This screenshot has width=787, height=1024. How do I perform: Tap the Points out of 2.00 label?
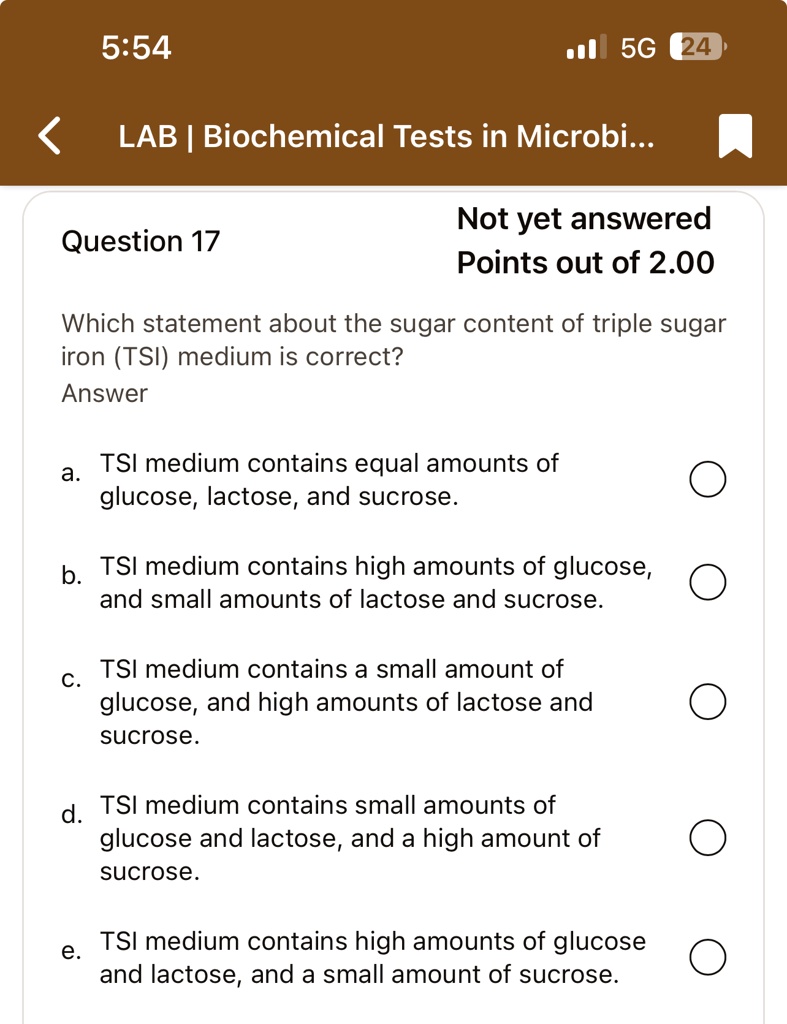click(585, 263)
